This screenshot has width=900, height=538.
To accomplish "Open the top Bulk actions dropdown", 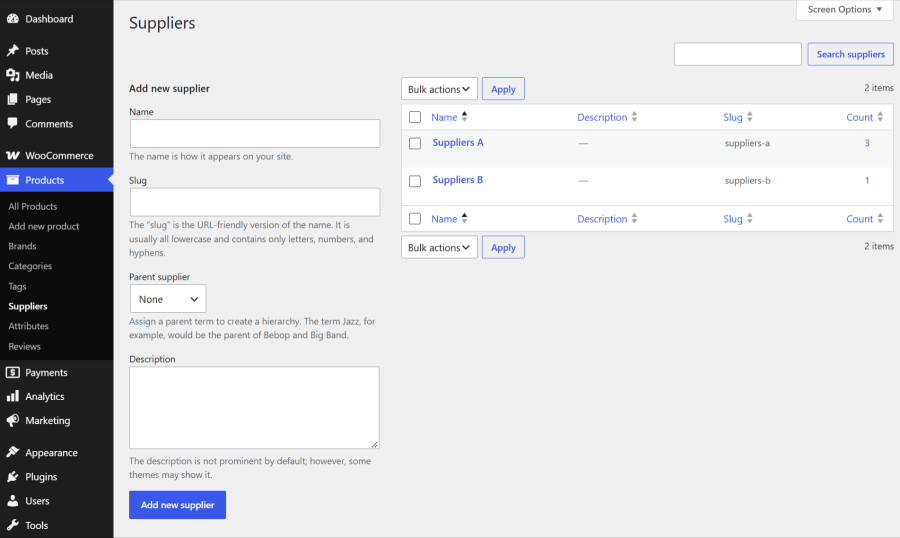I will point(439,89).
